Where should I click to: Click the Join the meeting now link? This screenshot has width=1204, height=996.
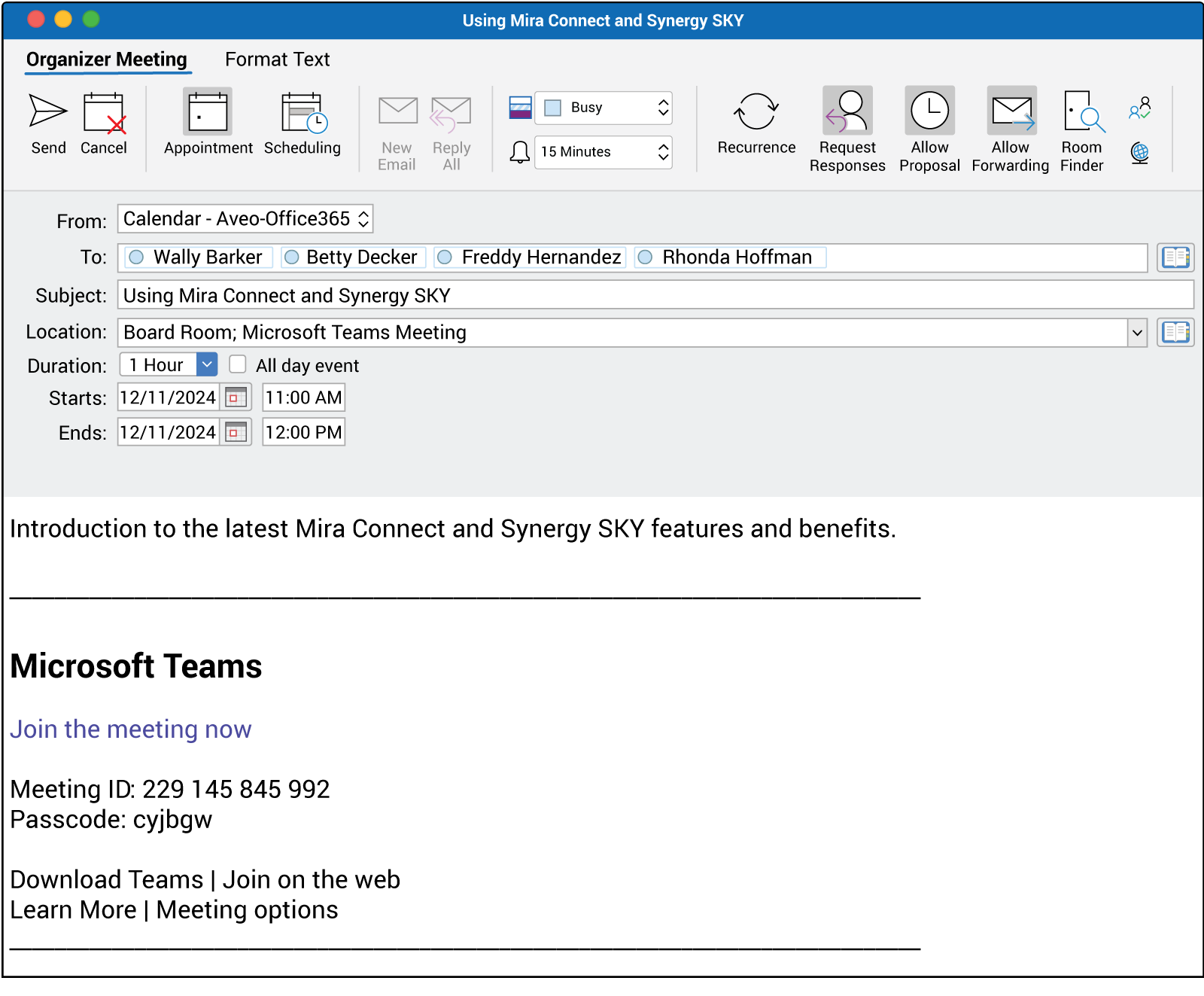coord(131,729)
